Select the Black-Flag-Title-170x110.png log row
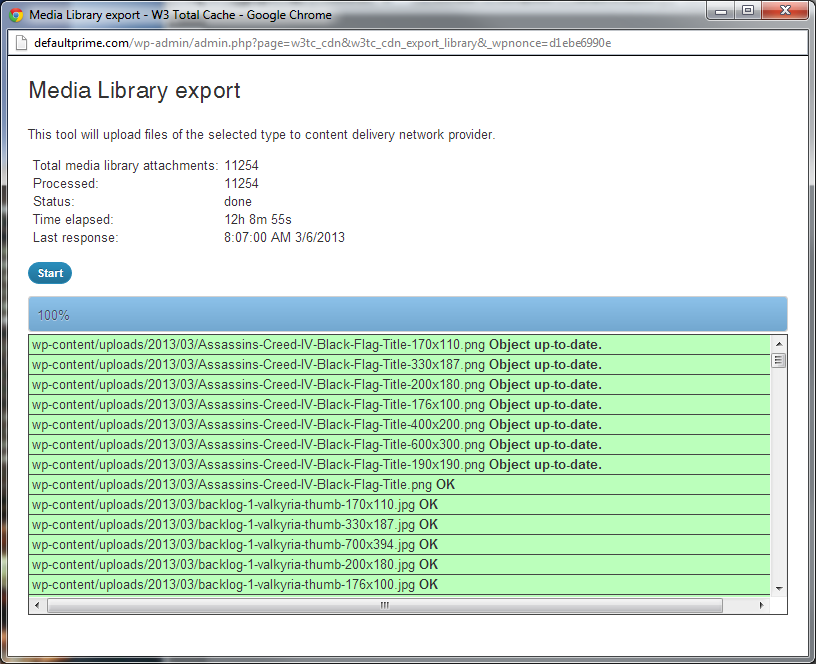The width and height of the screenshot is (816, 664). (x=399, y=344)
